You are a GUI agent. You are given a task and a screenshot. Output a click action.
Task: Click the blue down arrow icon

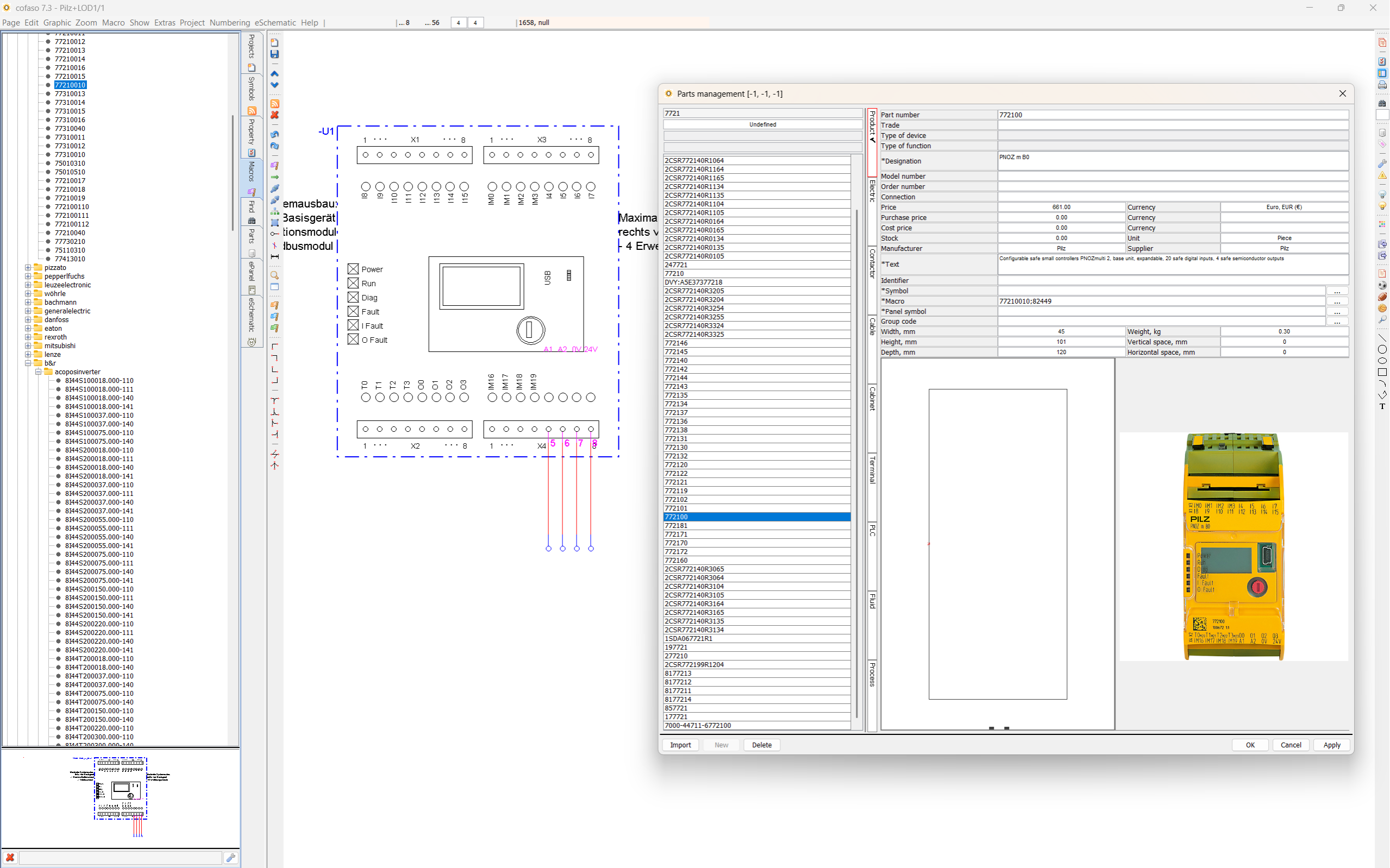274,85
